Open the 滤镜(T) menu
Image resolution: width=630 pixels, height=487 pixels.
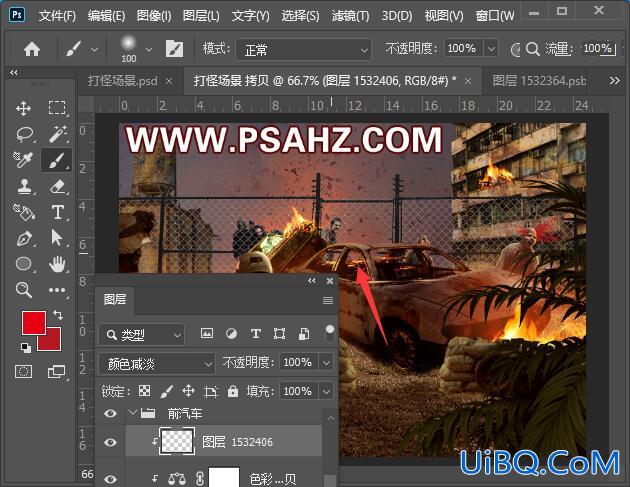[x=350, y=16]
